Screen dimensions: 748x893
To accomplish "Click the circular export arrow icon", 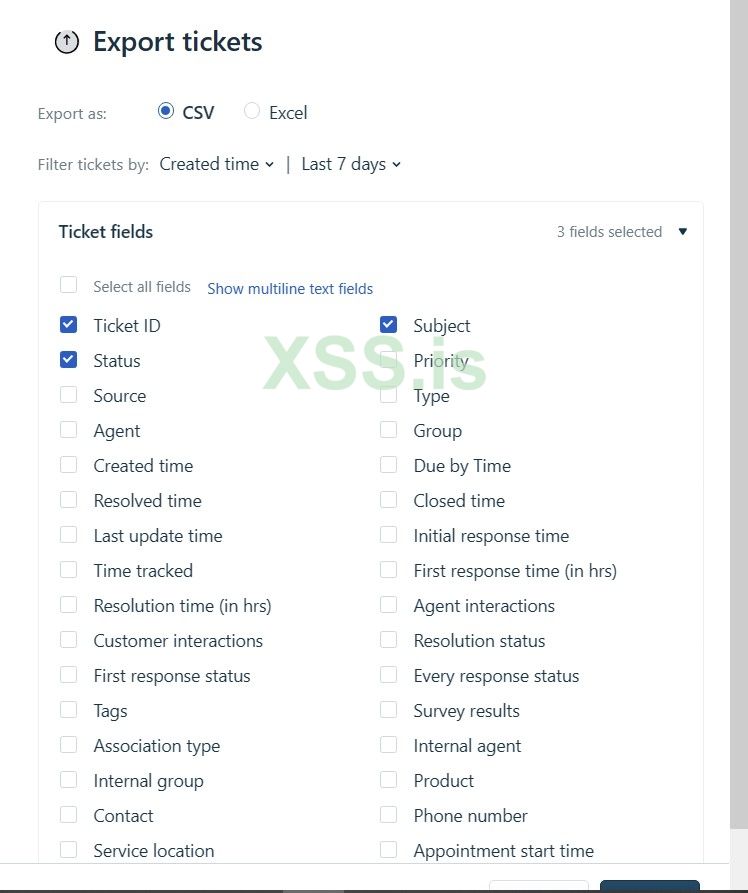I will (x=67, y=42).
